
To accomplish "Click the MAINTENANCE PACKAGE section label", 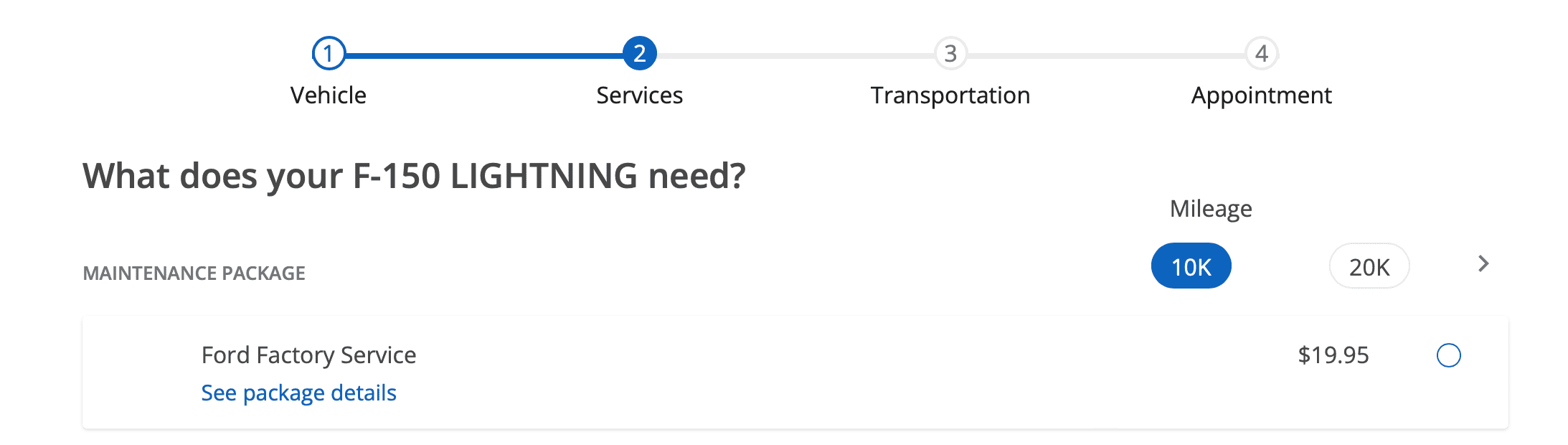I will click(194, 273).
